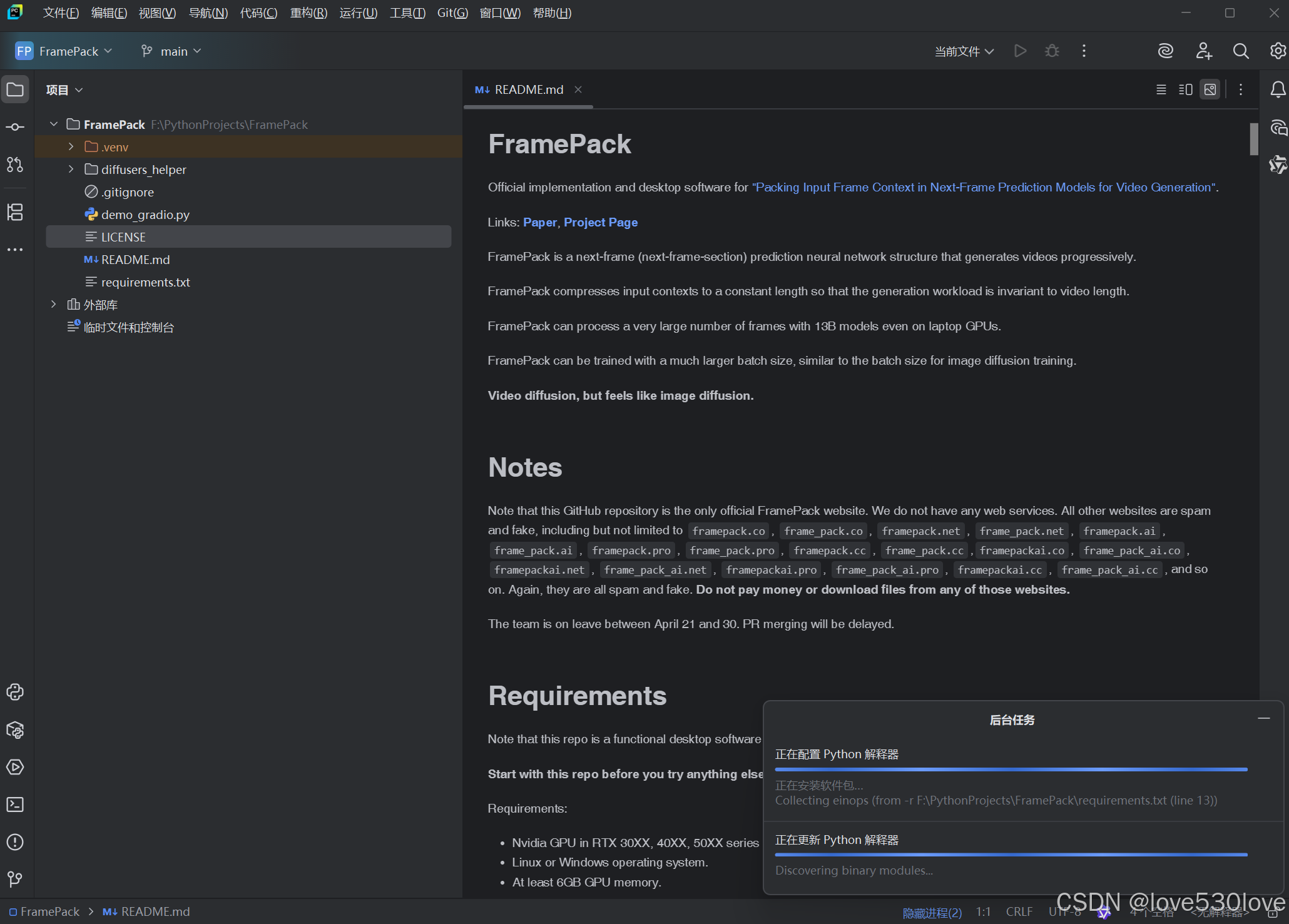The height and width of the screenshot is (924, 1289).
Task: Open the Notifications bell icon
Action: (x=1278, y=90)
